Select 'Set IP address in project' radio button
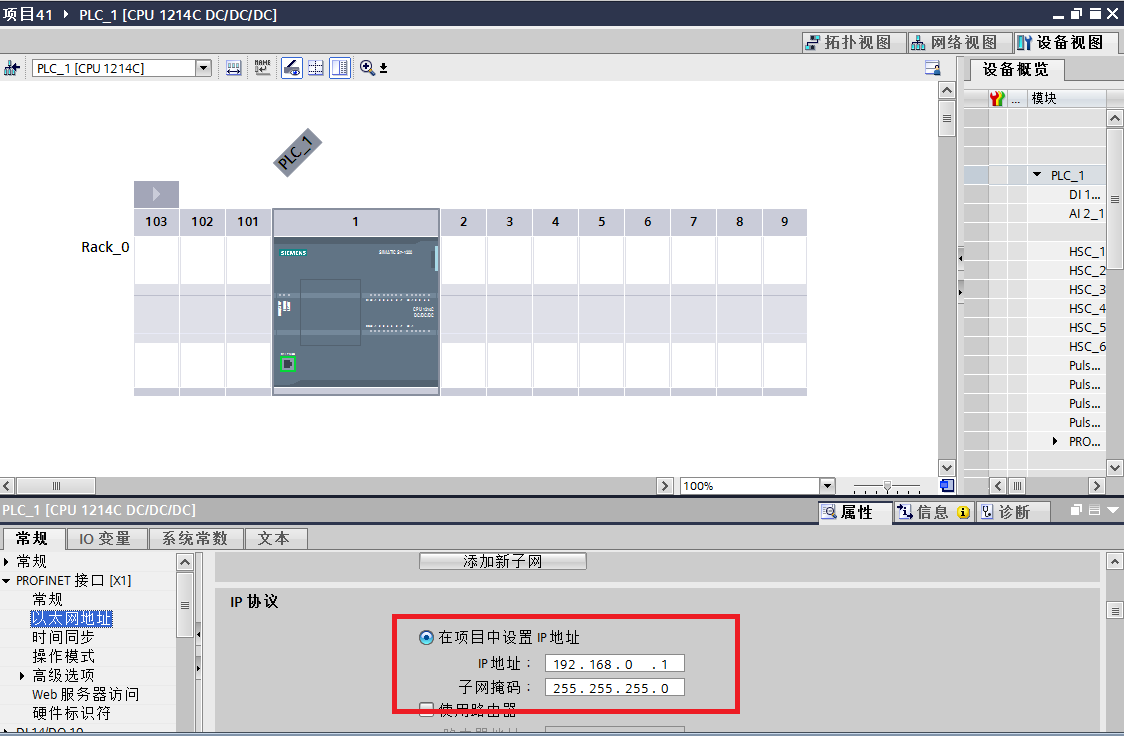 pyautogui.click(x=427, y=638)
